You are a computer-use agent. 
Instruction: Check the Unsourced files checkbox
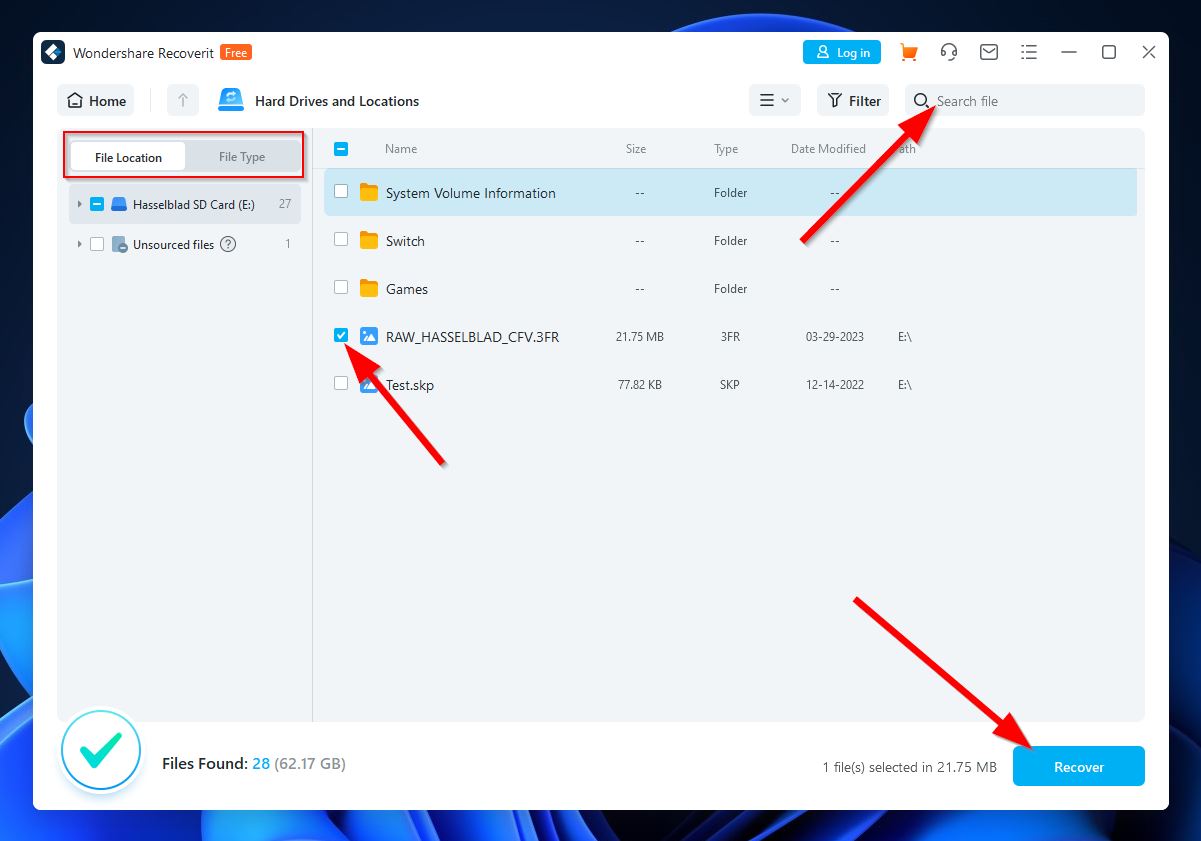coord(97,244)
